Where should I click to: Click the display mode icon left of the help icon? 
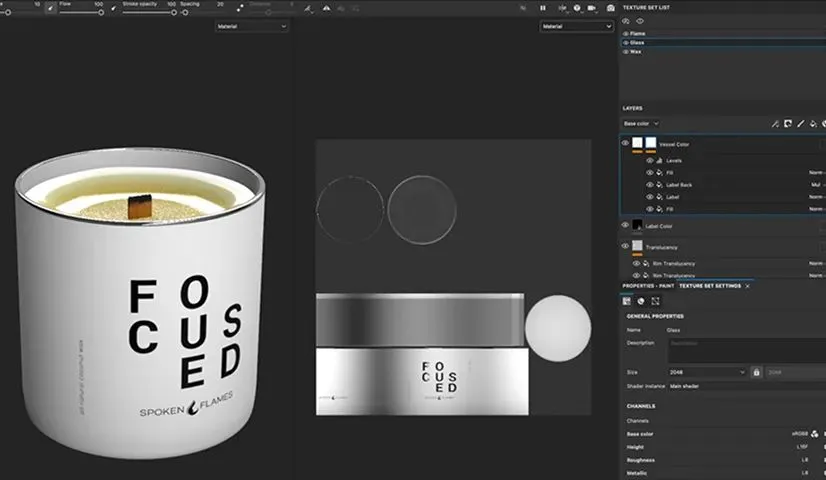click(x=562, y=8)
